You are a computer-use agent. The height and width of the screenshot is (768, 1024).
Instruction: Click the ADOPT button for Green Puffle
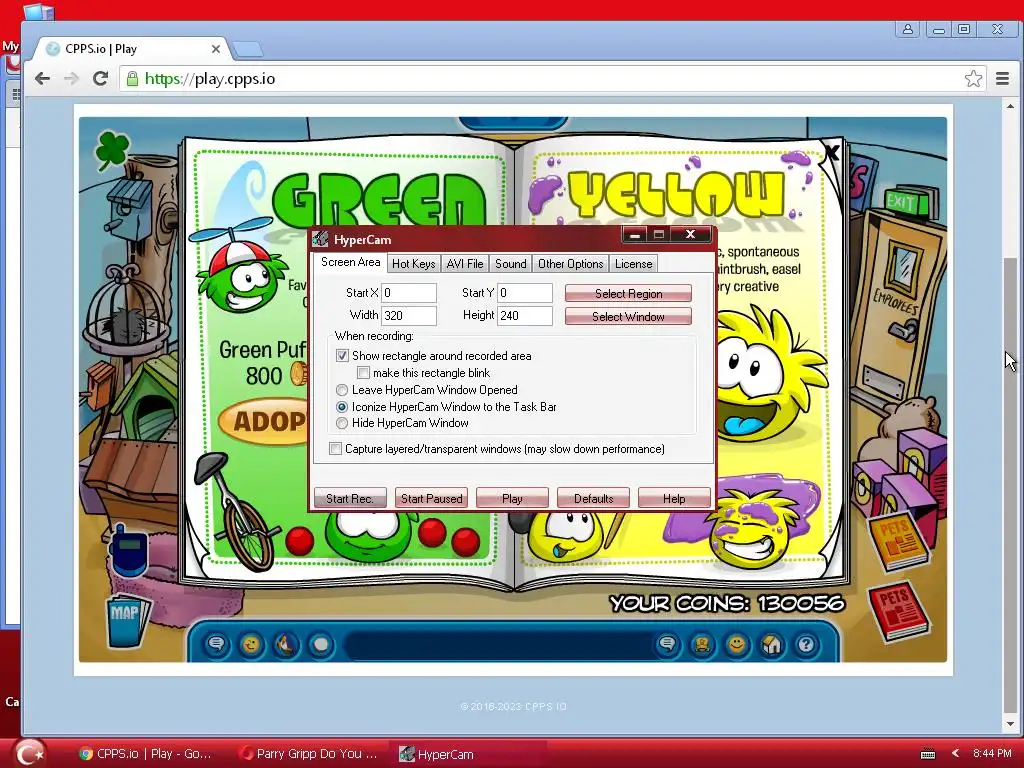tap(264, 421)
